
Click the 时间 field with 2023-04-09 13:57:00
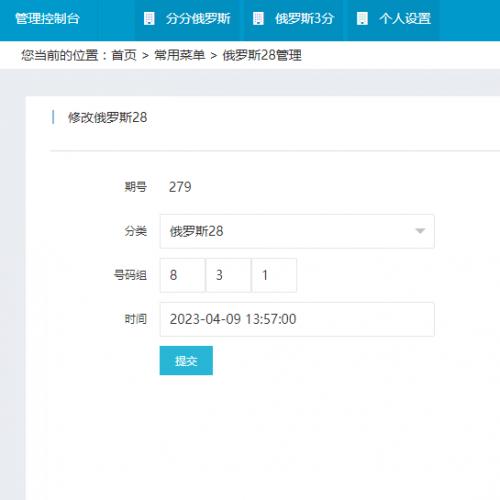(297, 319)
